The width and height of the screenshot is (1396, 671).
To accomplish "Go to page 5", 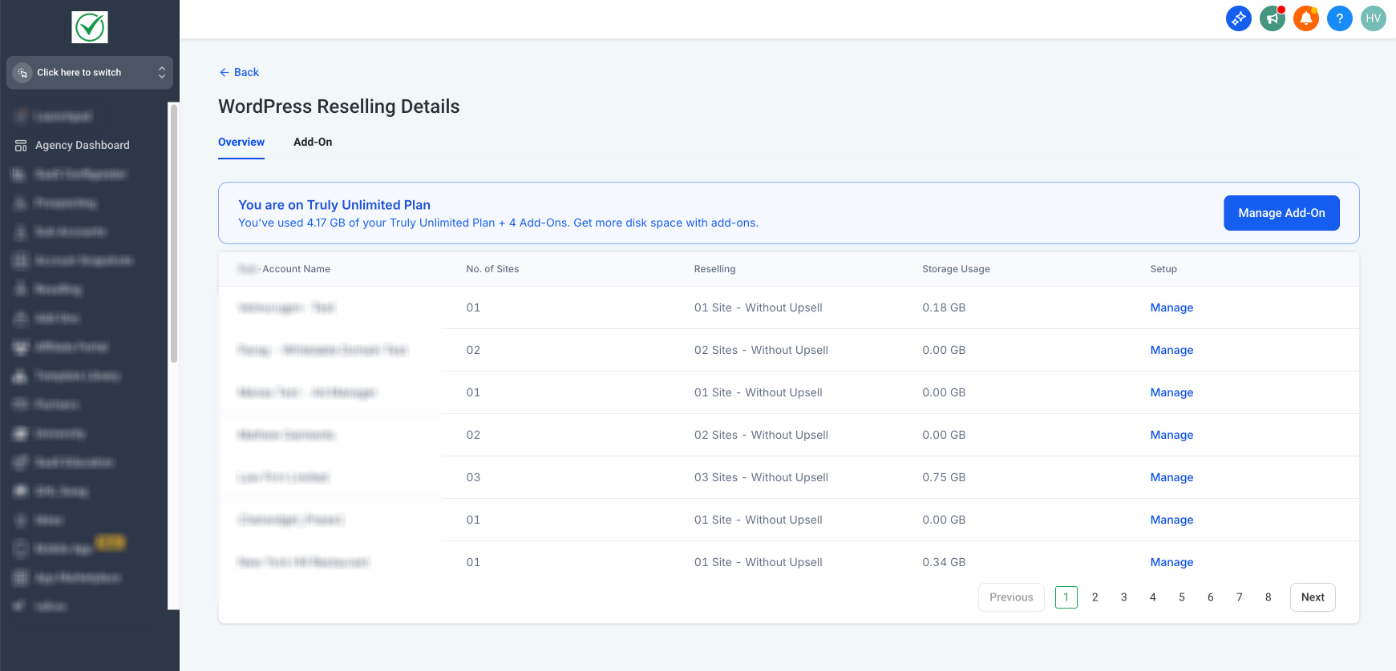I will (1182, 597).
